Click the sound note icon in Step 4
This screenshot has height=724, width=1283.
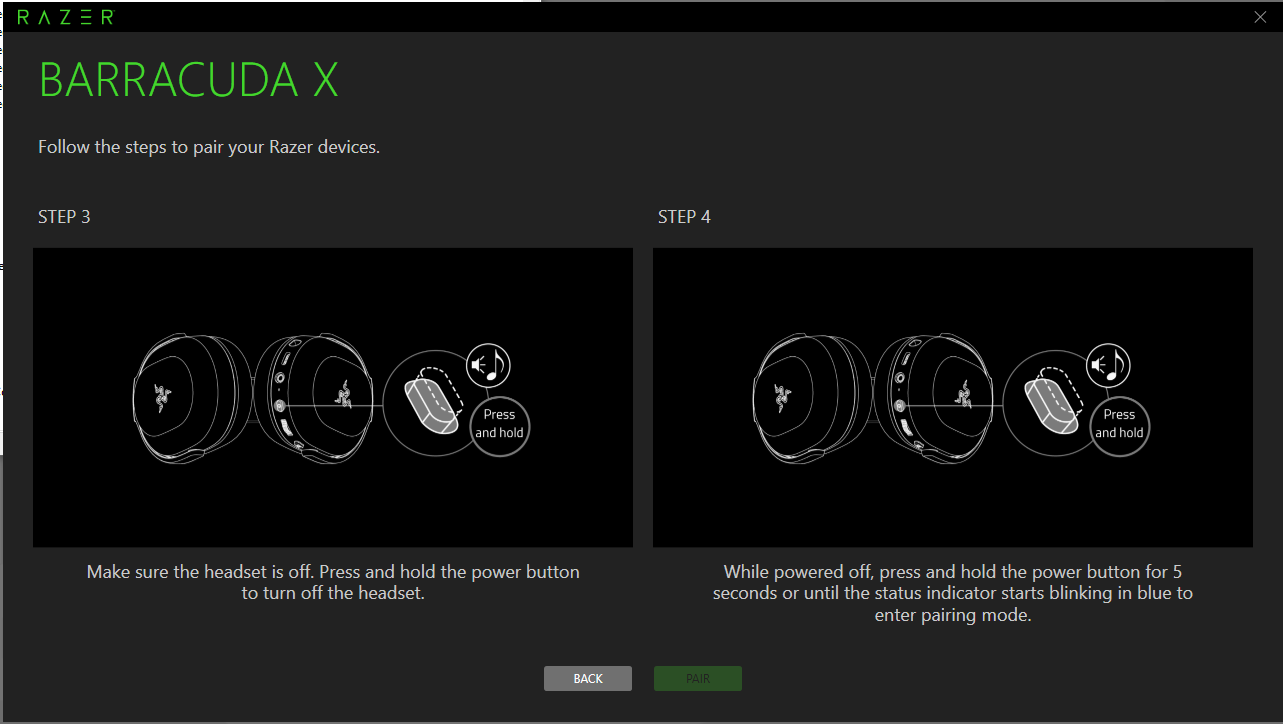[x=1108, y=366]
